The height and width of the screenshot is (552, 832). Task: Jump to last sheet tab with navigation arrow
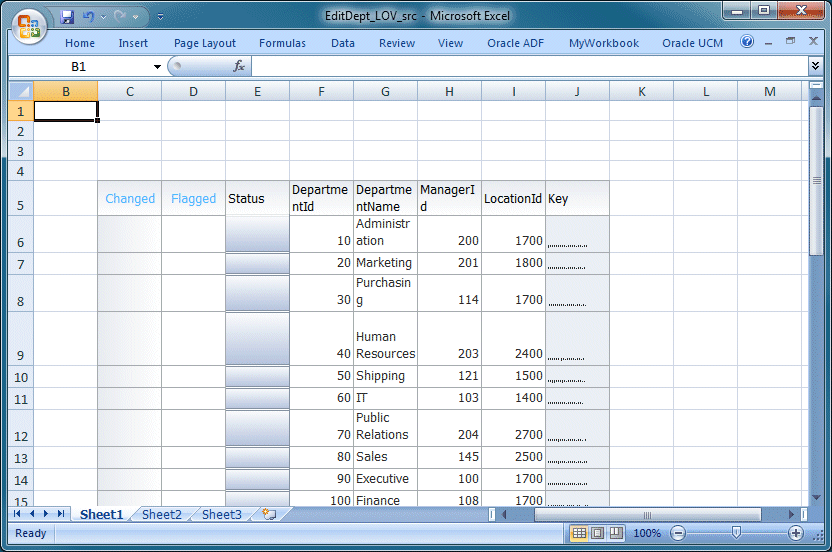click(x=61, y=514)
